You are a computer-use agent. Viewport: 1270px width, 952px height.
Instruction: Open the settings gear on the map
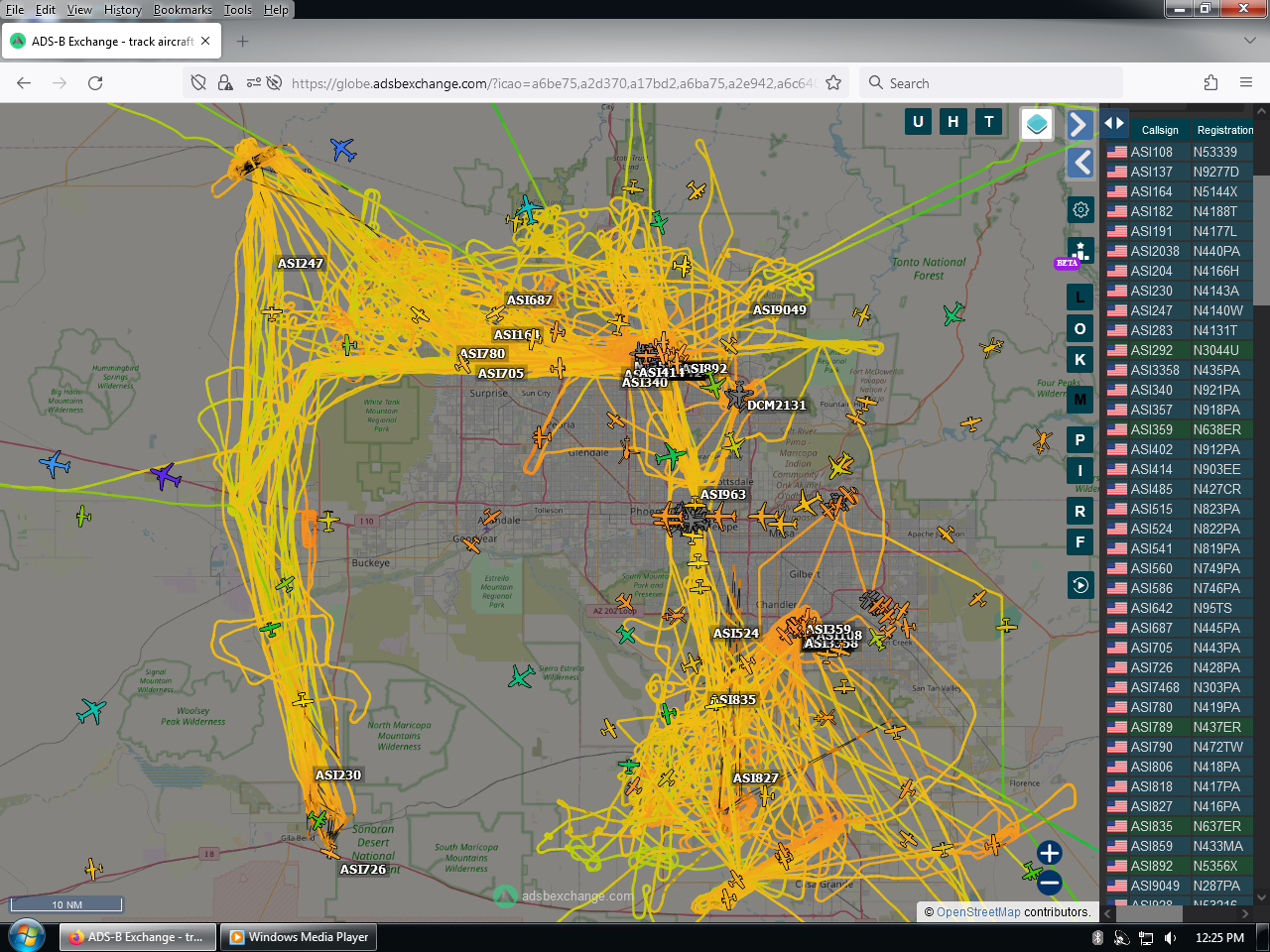[1080, 209]
